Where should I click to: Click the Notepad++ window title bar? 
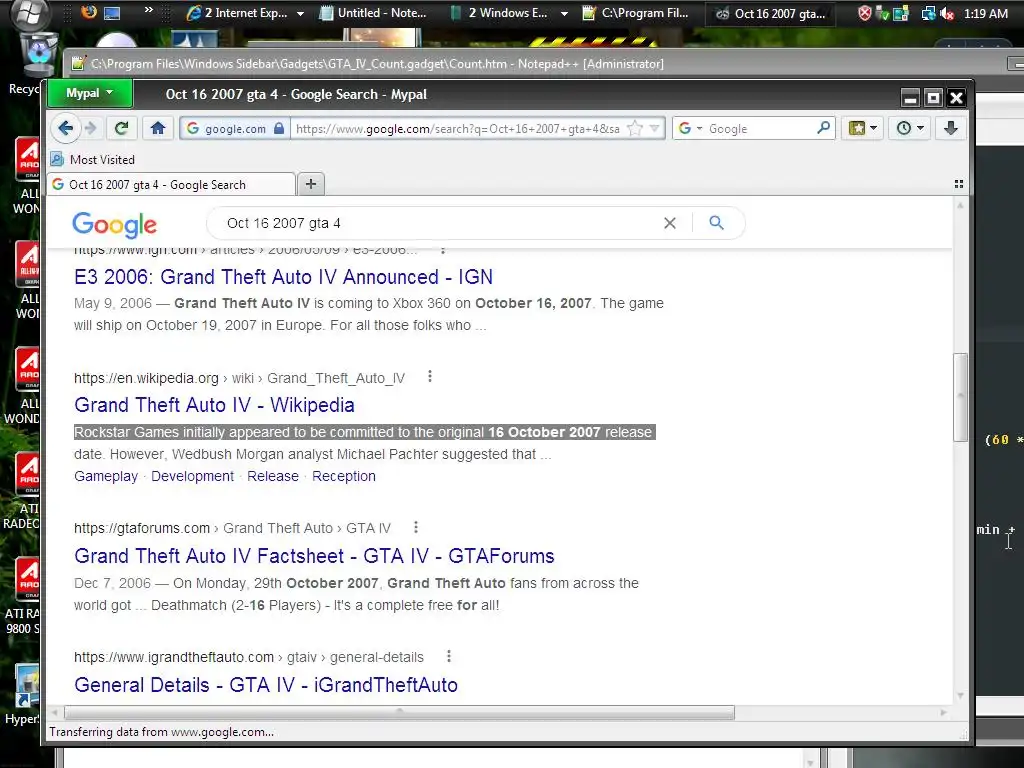[x=536, y=63]
